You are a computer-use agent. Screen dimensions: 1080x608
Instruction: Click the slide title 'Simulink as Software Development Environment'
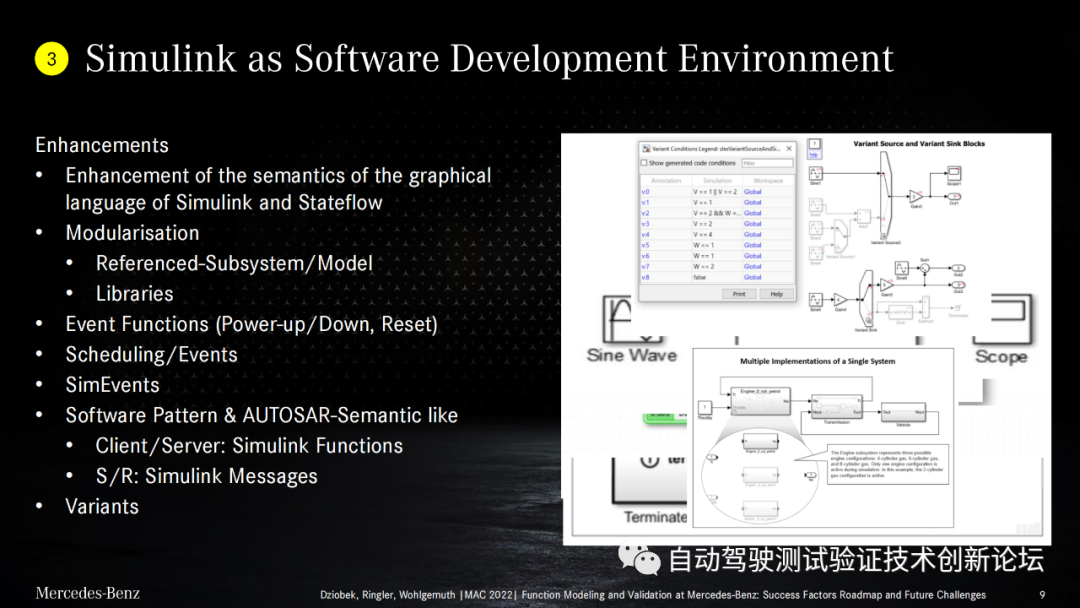(489, 59)
